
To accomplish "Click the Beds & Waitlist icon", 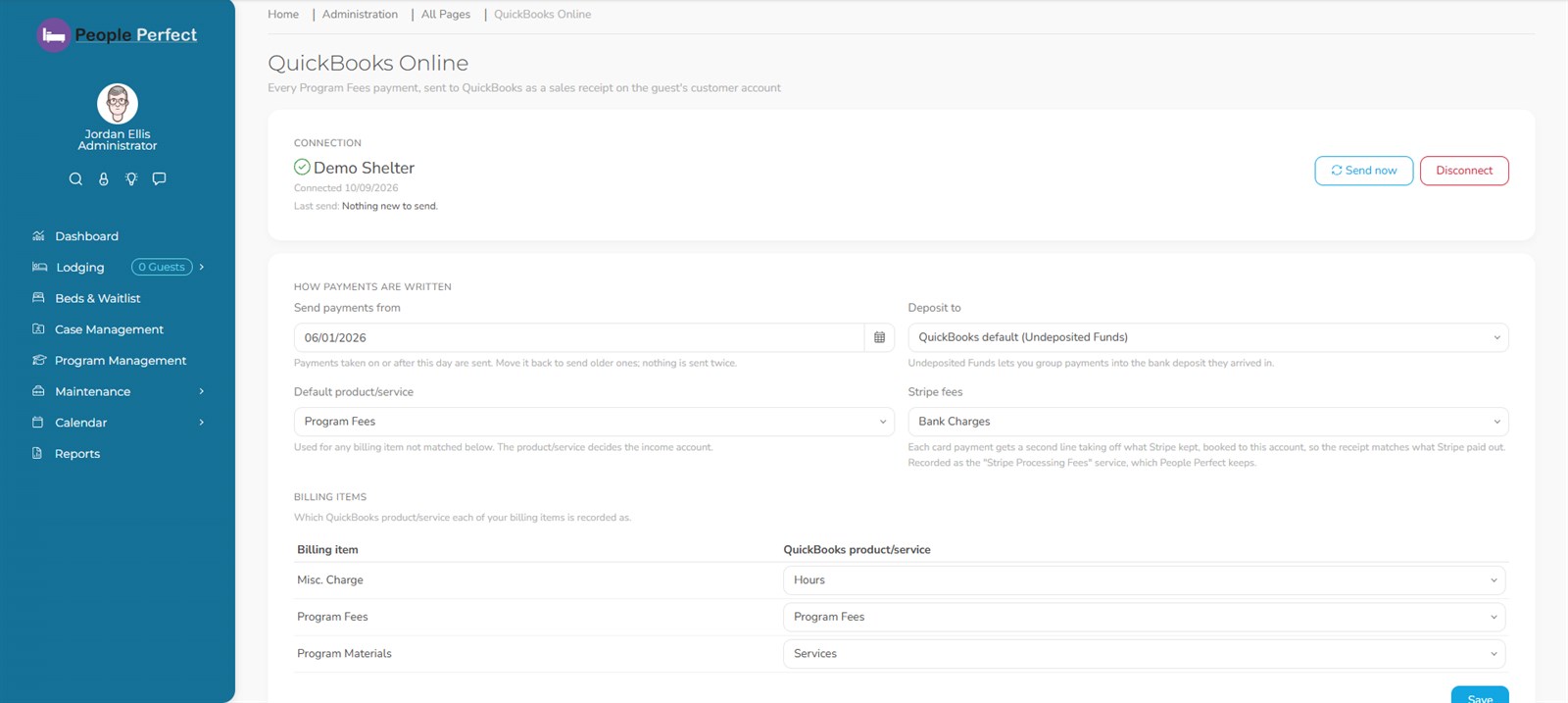I will [38, 297].
